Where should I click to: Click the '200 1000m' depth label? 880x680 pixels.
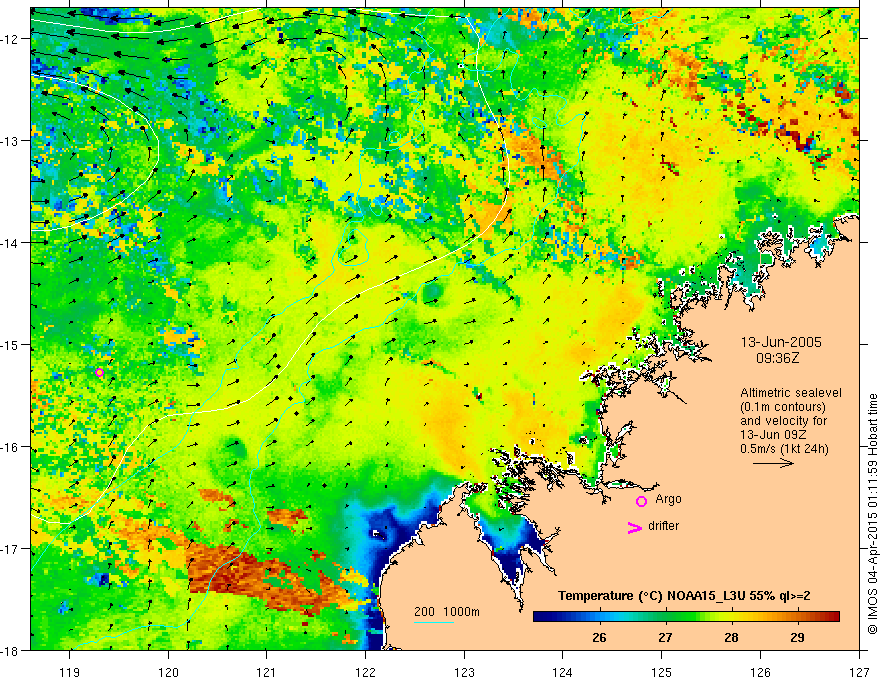click(x=447, y=612)
